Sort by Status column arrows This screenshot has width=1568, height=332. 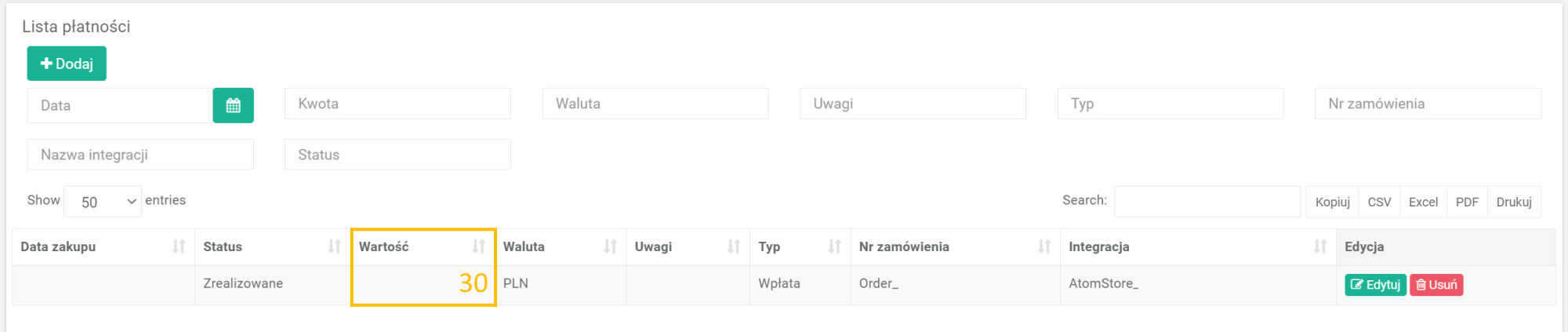(335, 246)
